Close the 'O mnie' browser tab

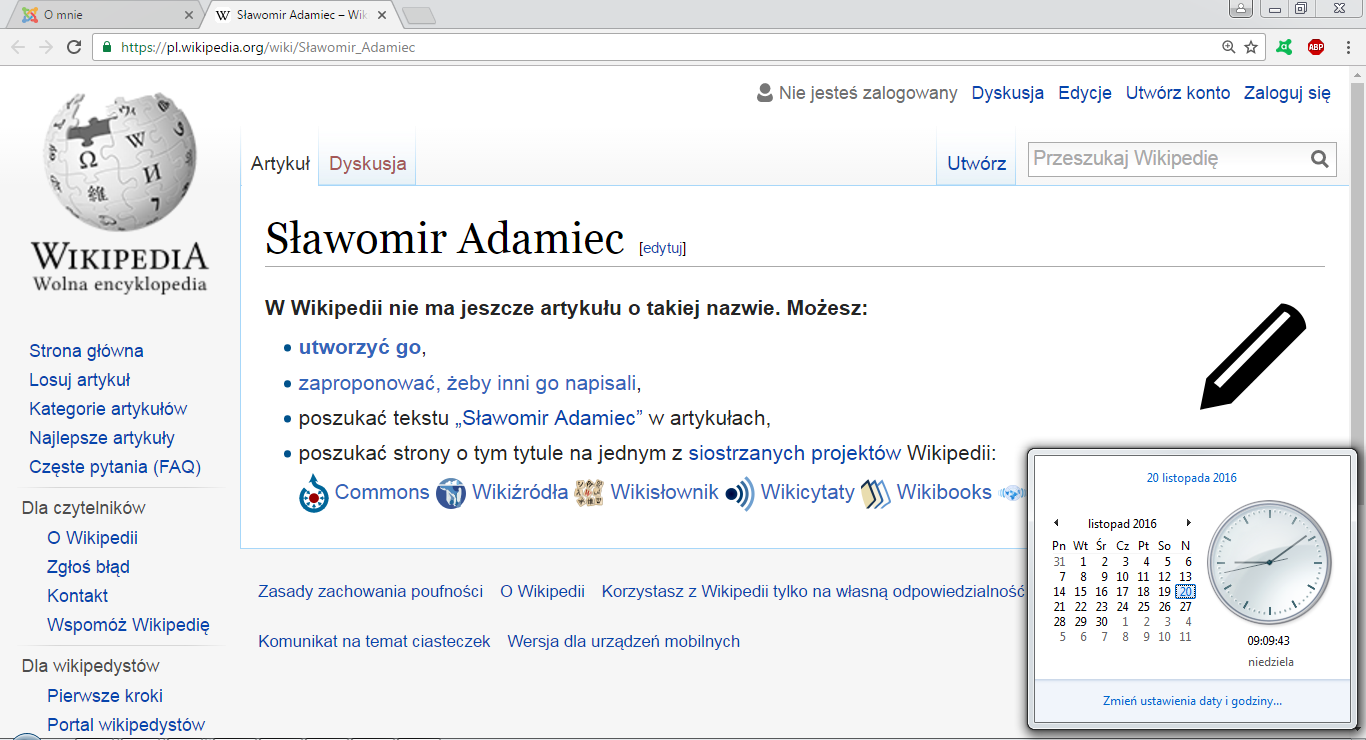coord(189,16)
